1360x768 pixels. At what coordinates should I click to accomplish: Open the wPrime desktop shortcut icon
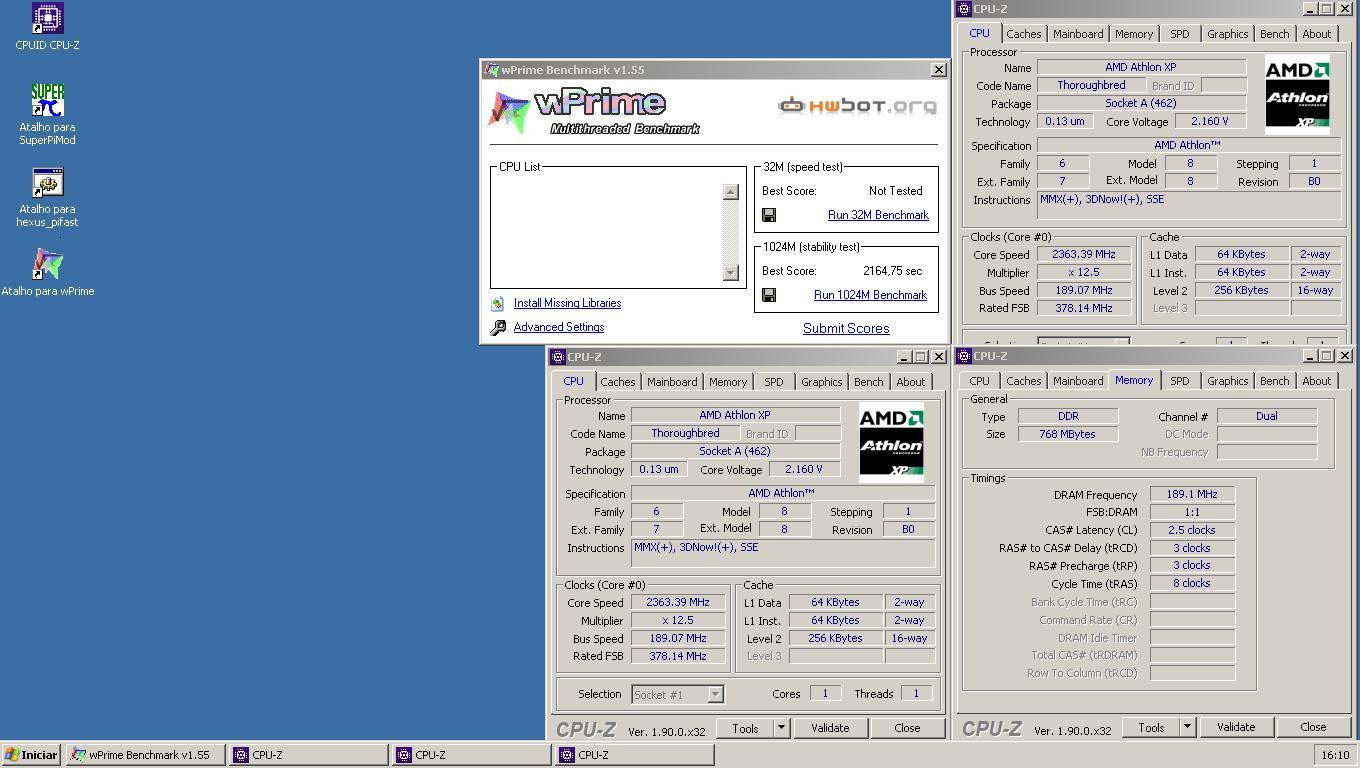tap(47, 264)
